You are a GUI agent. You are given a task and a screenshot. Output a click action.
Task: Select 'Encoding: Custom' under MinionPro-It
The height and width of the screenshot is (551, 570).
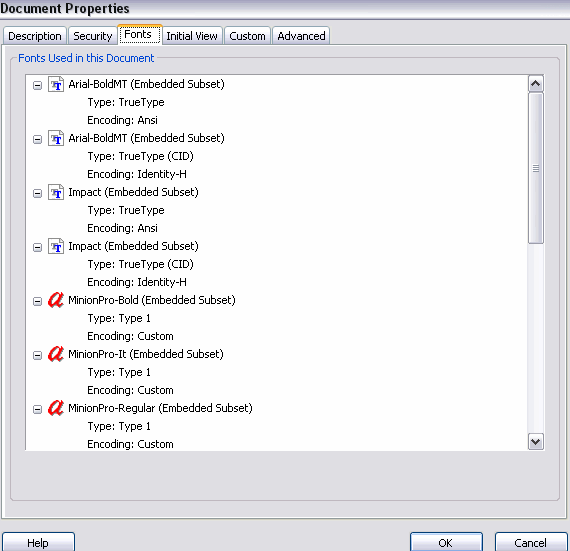(x=131, y=390)
